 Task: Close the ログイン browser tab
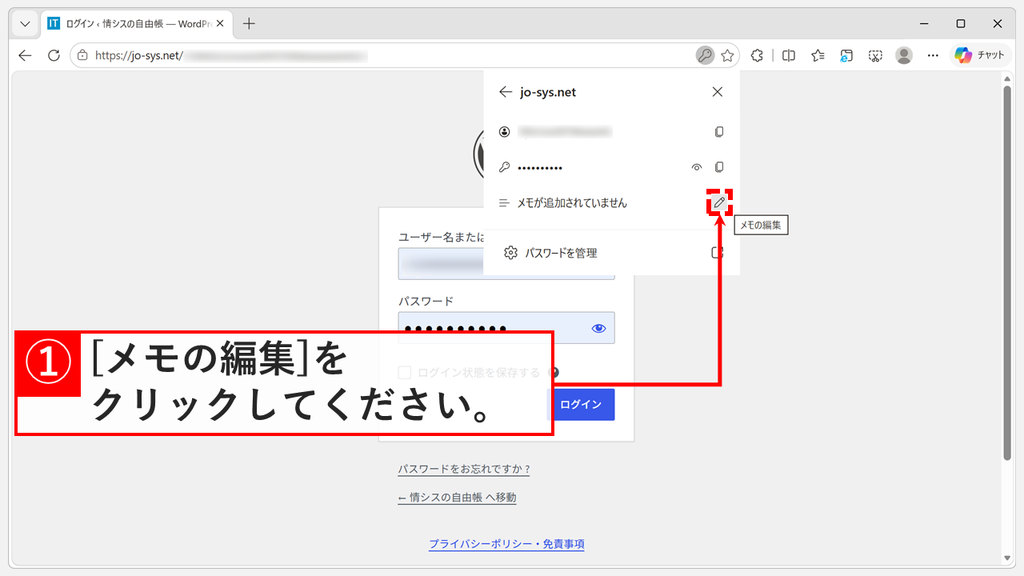pos(220,24)
